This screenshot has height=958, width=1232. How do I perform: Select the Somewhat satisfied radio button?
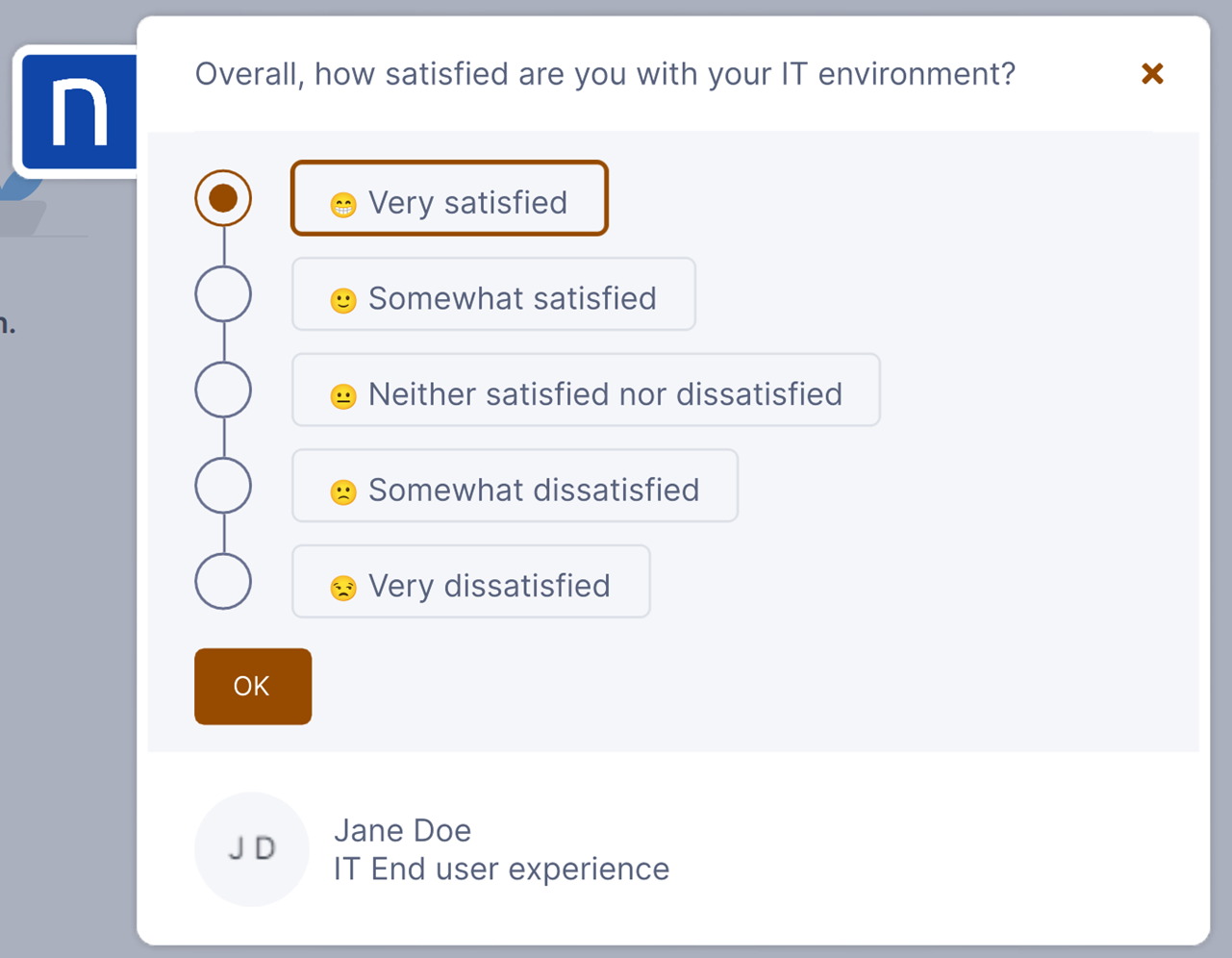point(223,294)
